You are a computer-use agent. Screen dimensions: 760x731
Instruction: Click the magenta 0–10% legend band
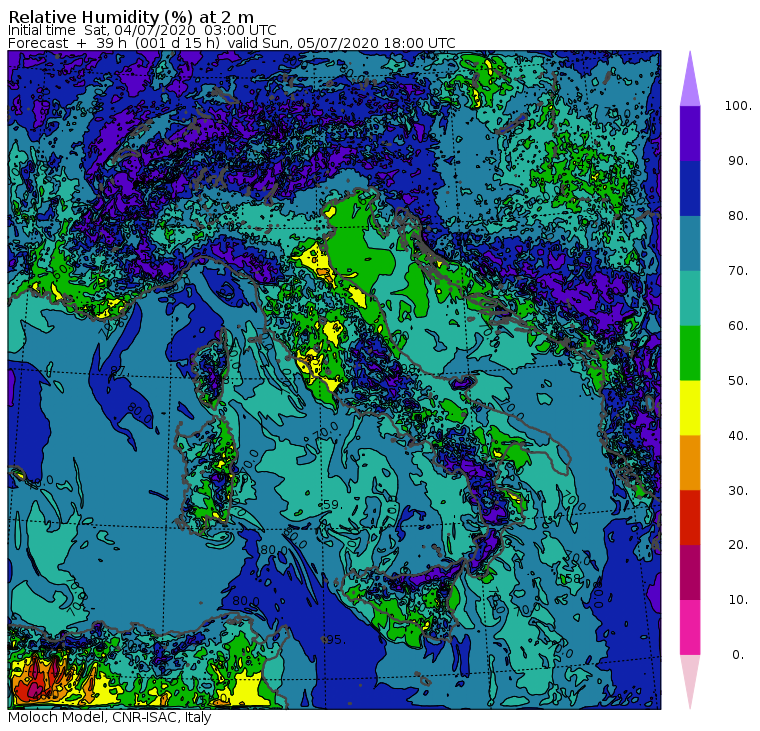[x=690, y=627]
